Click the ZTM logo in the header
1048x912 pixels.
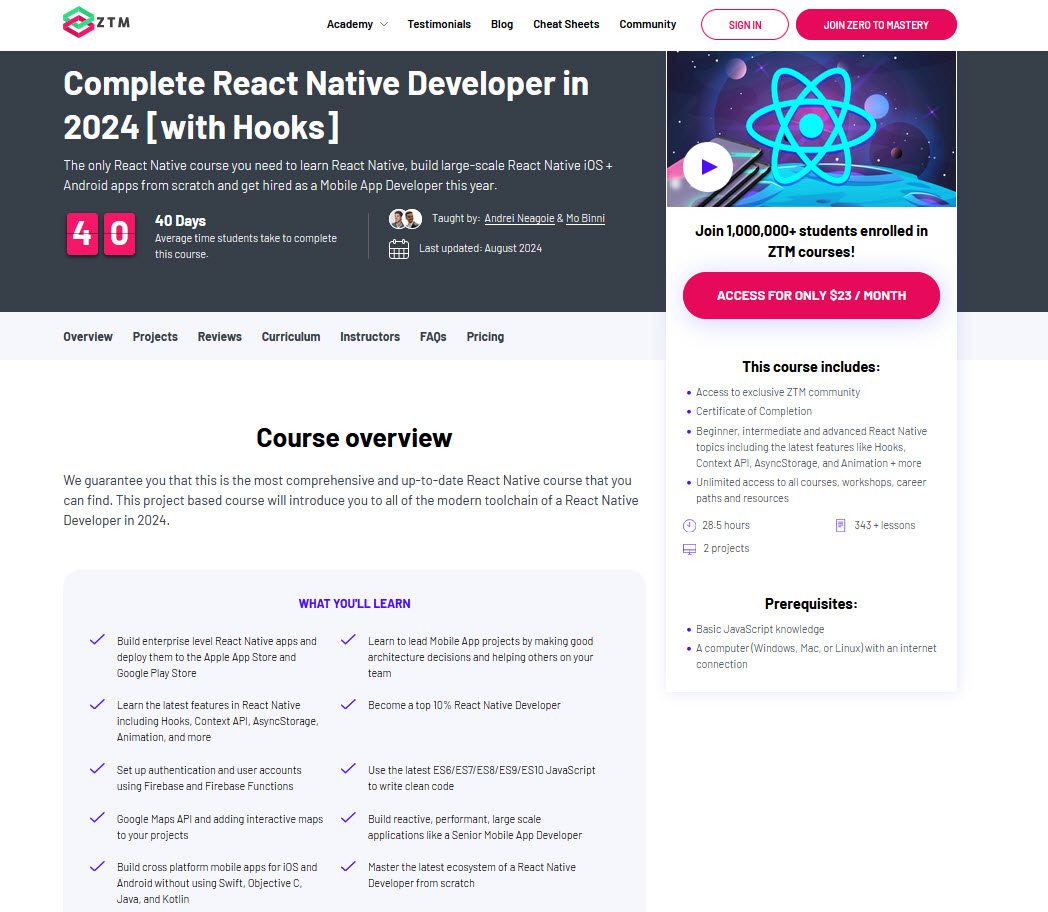pyautogui.click(x=96, y=23)
